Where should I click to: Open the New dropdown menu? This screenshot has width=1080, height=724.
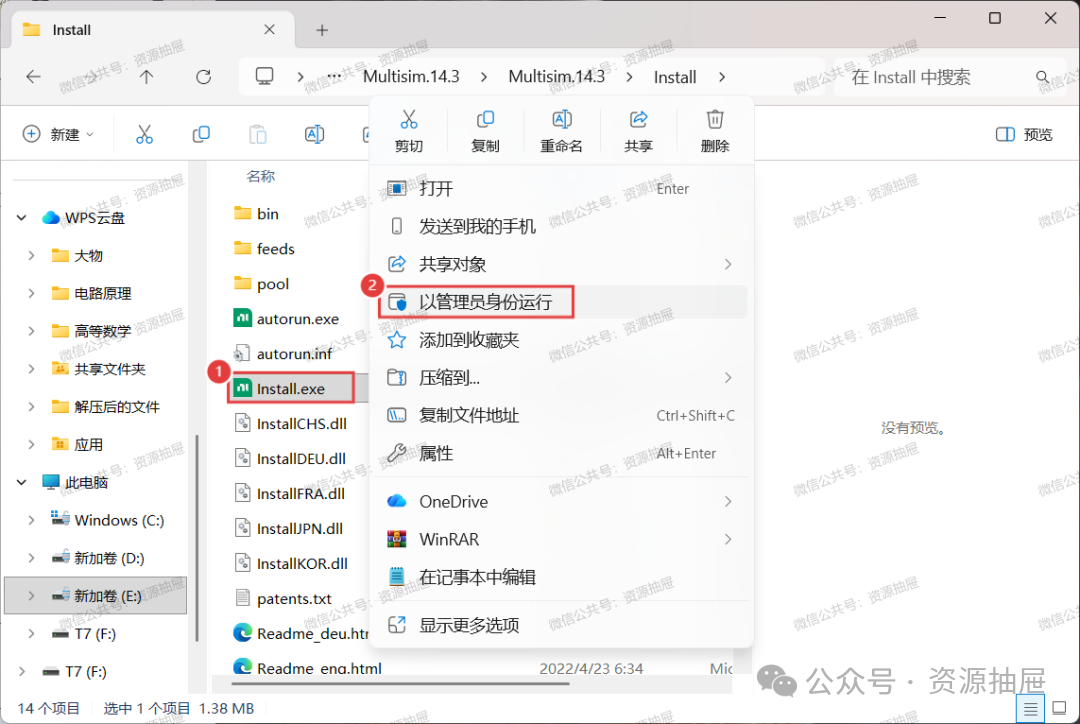(58, 134)
